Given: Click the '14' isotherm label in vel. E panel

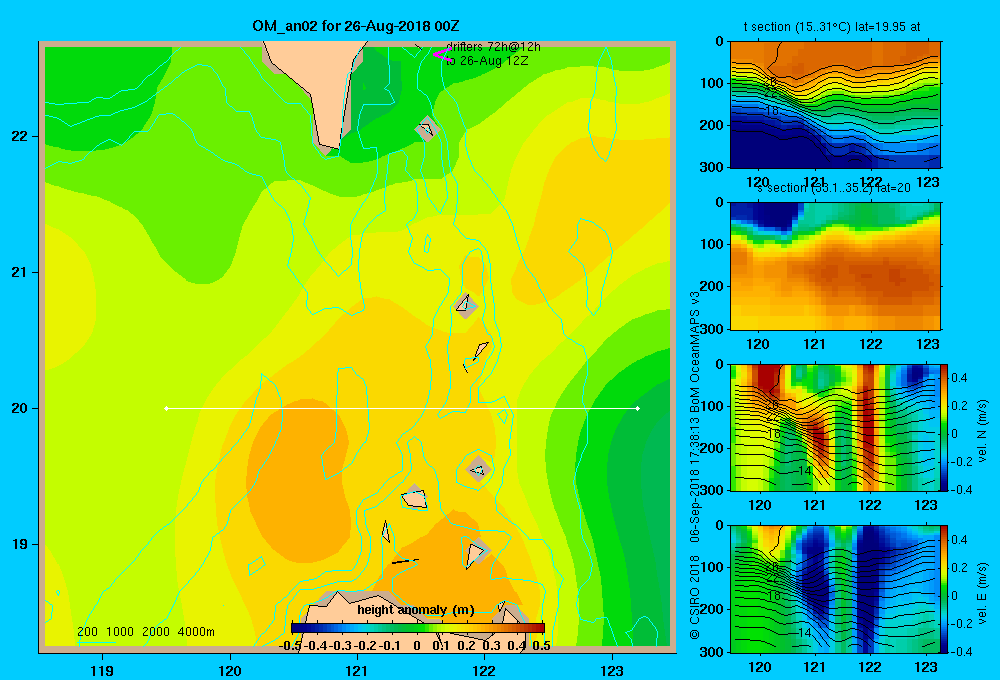Looking at the screenshot, I should click(x=804, y=633).
